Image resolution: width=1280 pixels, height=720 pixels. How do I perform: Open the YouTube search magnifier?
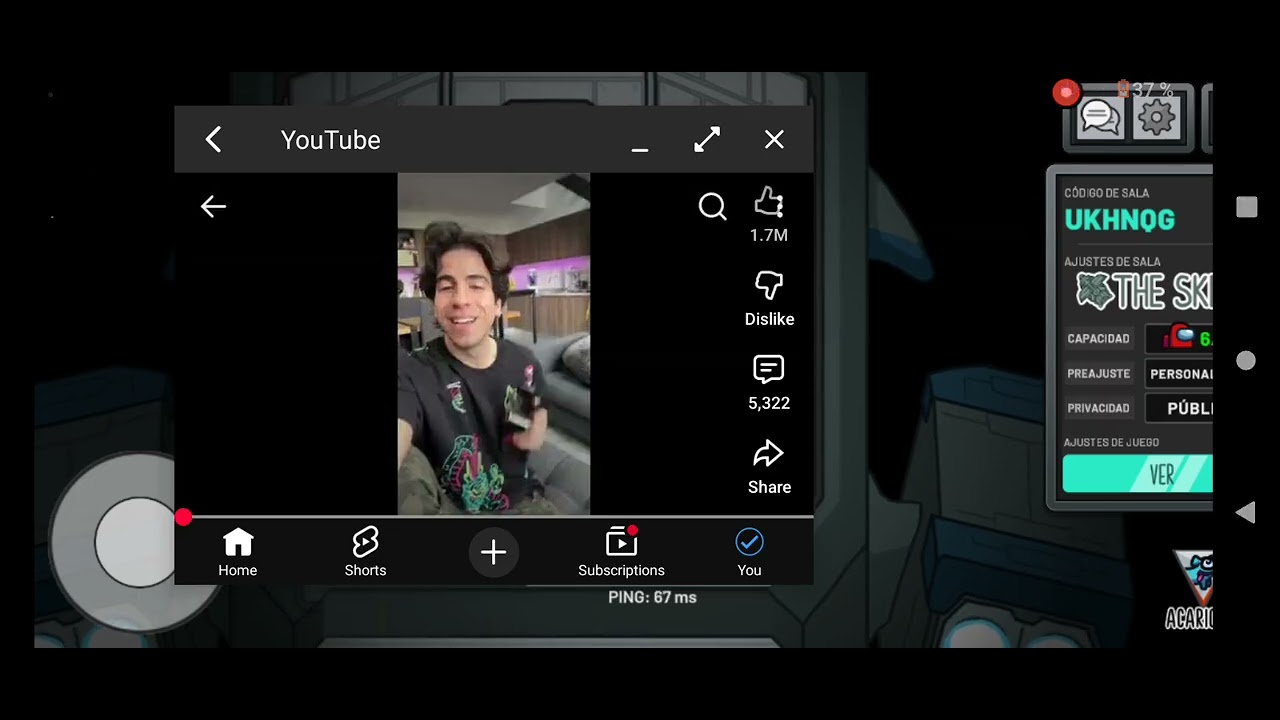tap(712, 207)
